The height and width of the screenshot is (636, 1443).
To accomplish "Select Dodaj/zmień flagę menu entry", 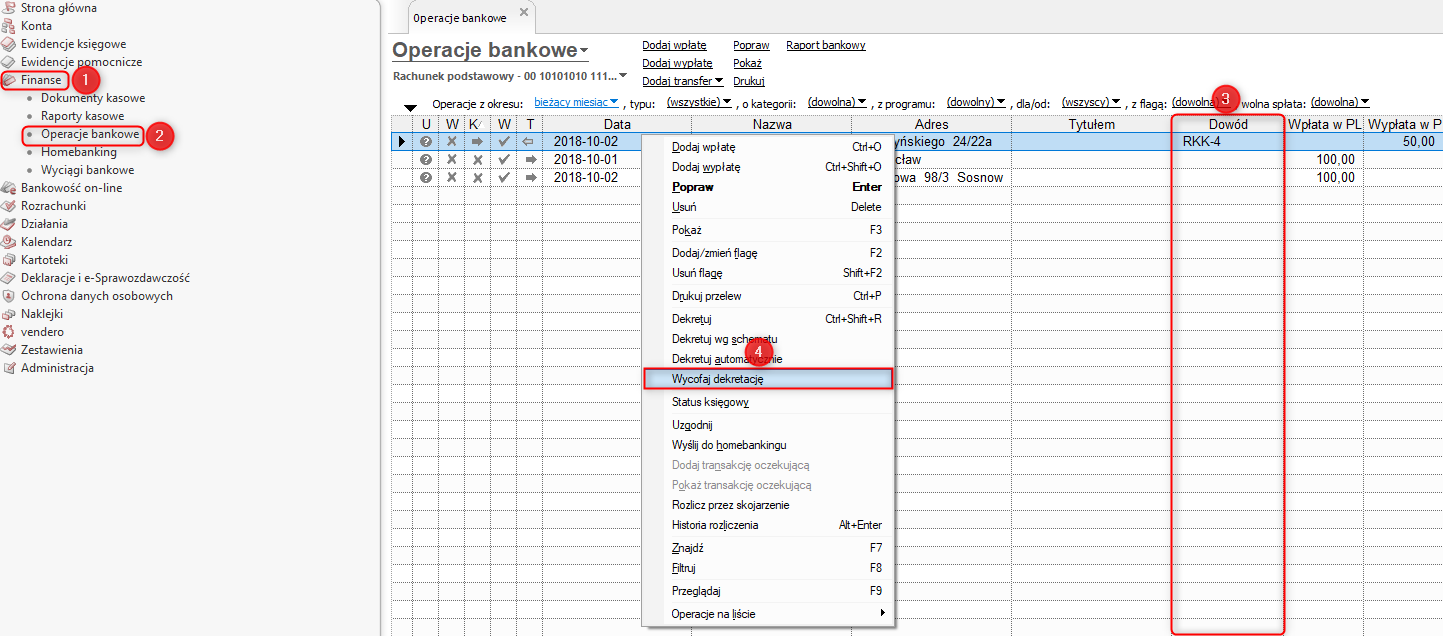I will (769, 253).
